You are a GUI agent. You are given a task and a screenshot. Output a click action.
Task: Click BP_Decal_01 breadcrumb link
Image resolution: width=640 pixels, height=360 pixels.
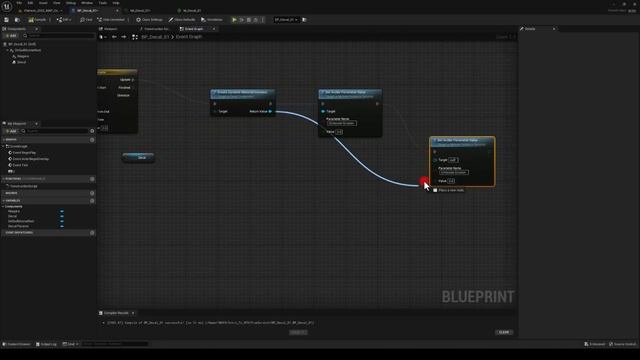(155, 37)
